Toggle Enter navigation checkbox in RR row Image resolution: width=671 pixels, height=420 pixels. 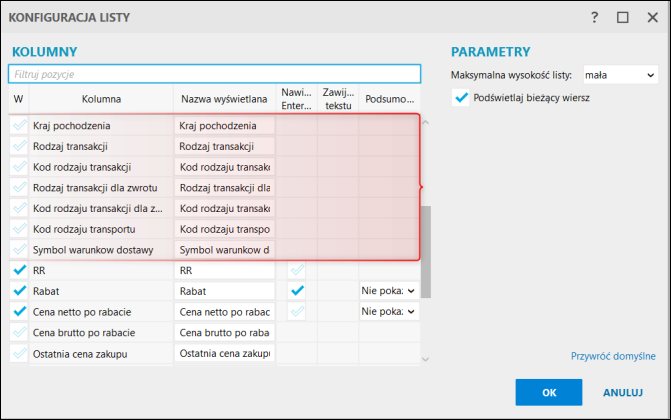(297, 270)
